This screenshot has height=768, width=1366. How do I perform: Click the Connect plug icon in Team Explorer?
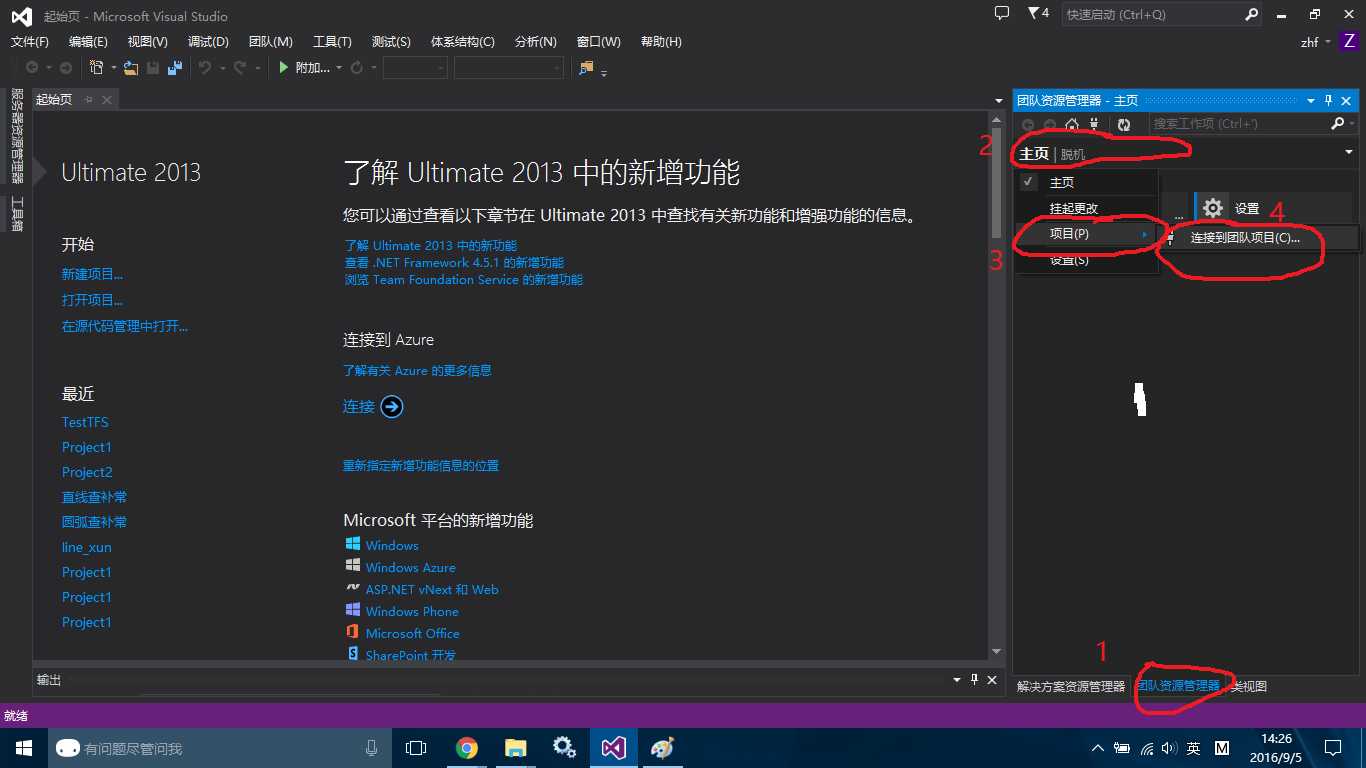click(x=1094, y=124)
